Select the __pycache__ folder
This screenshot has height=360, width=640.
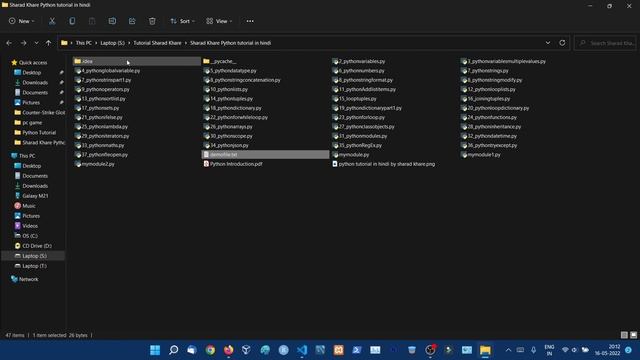(x=222, y=61)
